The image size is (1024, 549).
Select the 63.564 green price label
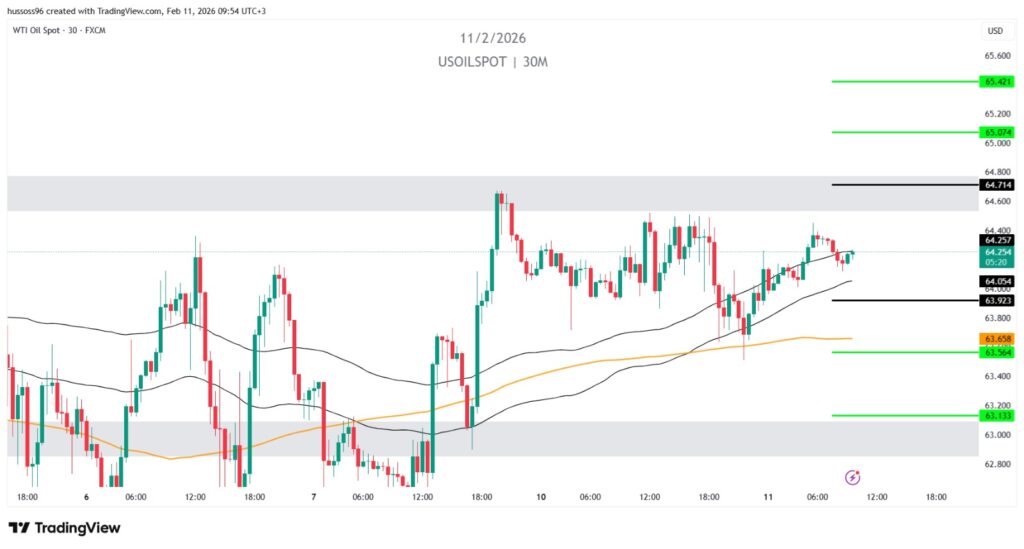pos(998,352)
